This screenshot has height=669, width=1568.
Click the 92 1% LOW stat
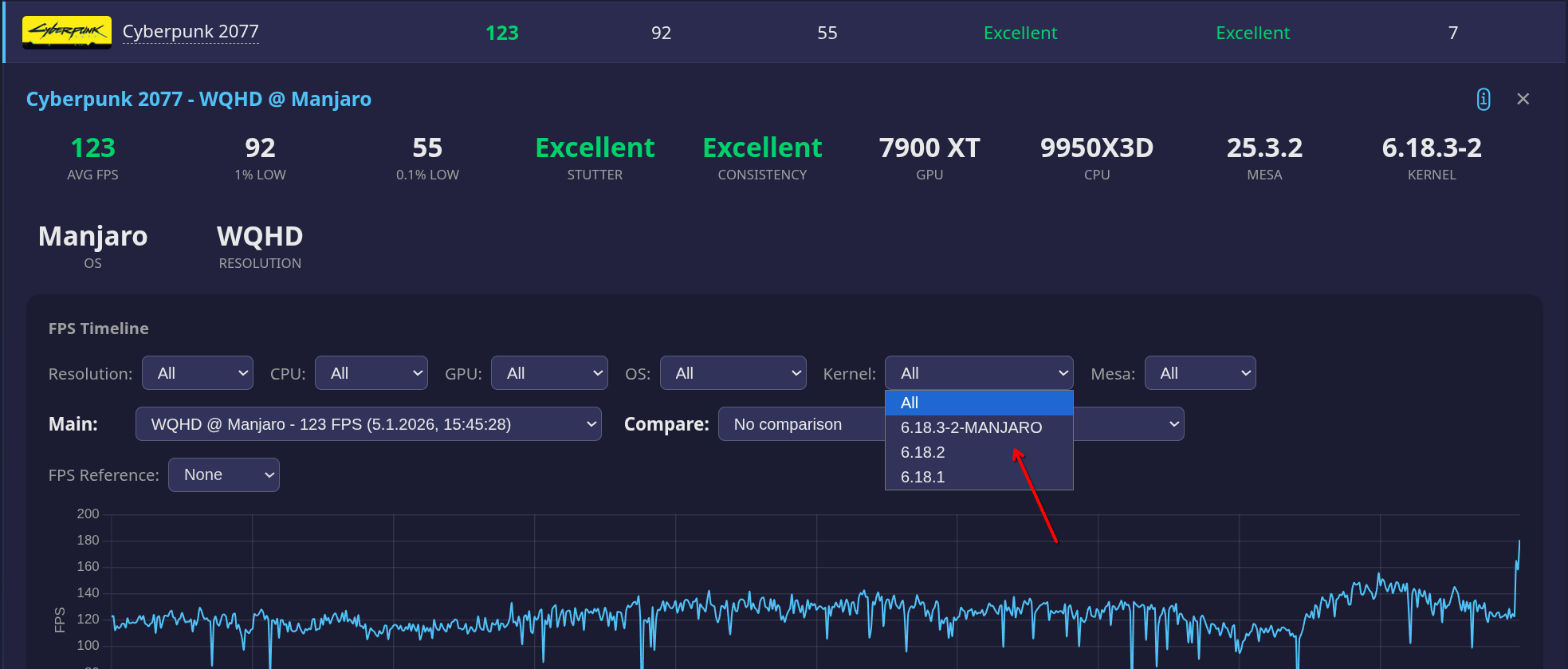coord(260,157)
